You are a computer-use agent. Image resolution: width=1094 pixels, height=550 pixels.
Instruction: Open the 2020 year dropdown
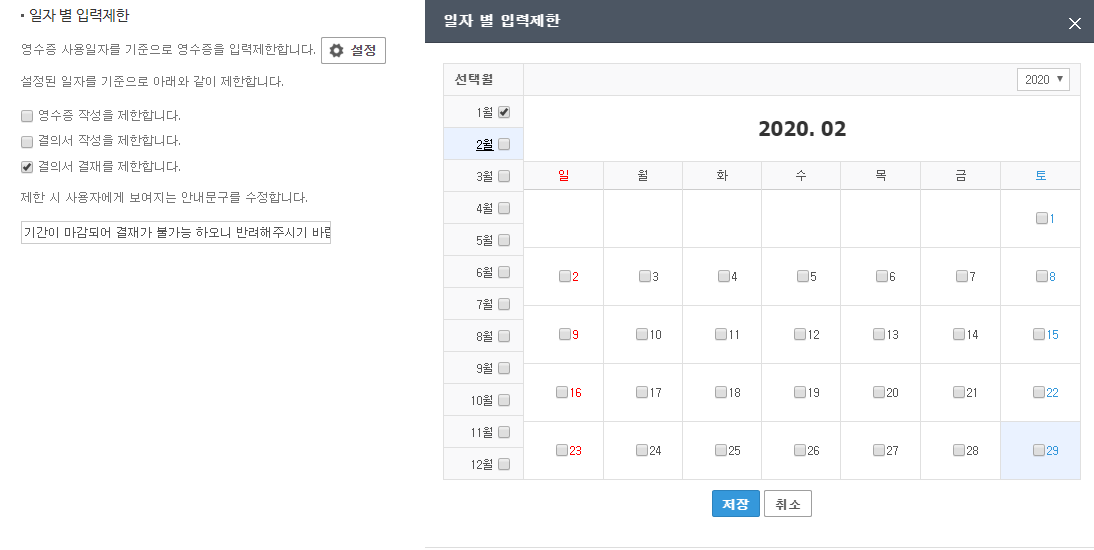point(1043,80)
